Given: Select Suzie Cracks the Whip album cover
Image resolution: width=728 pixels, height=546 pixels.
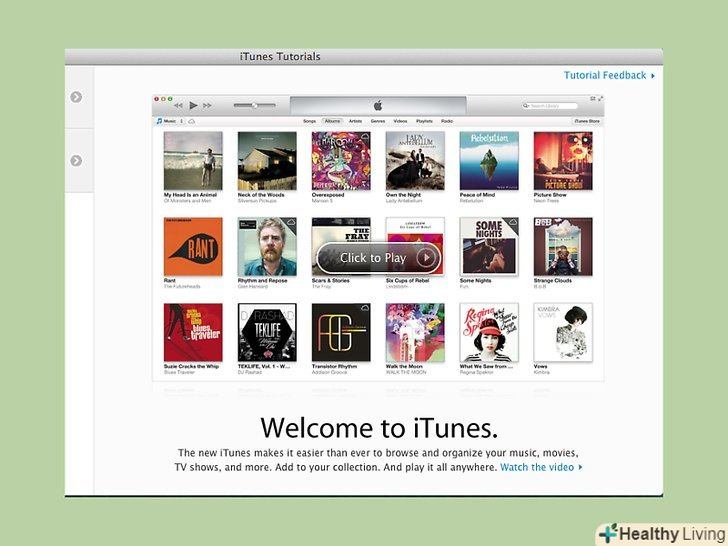Looking at the screenshot, I should point(193,332).
